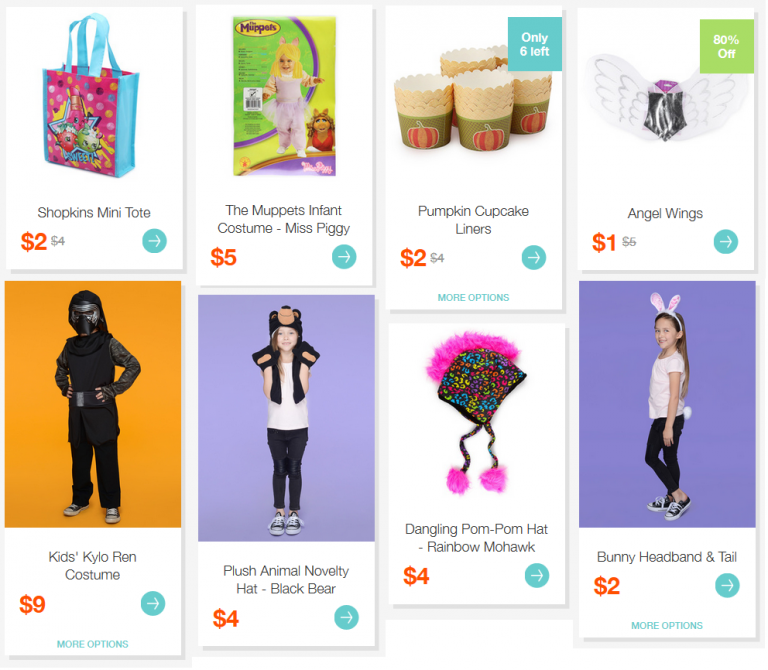Click the Muppets Miss Piggy costume image
This screenshot has width=768, height=670.
click(x=285, y=96)
